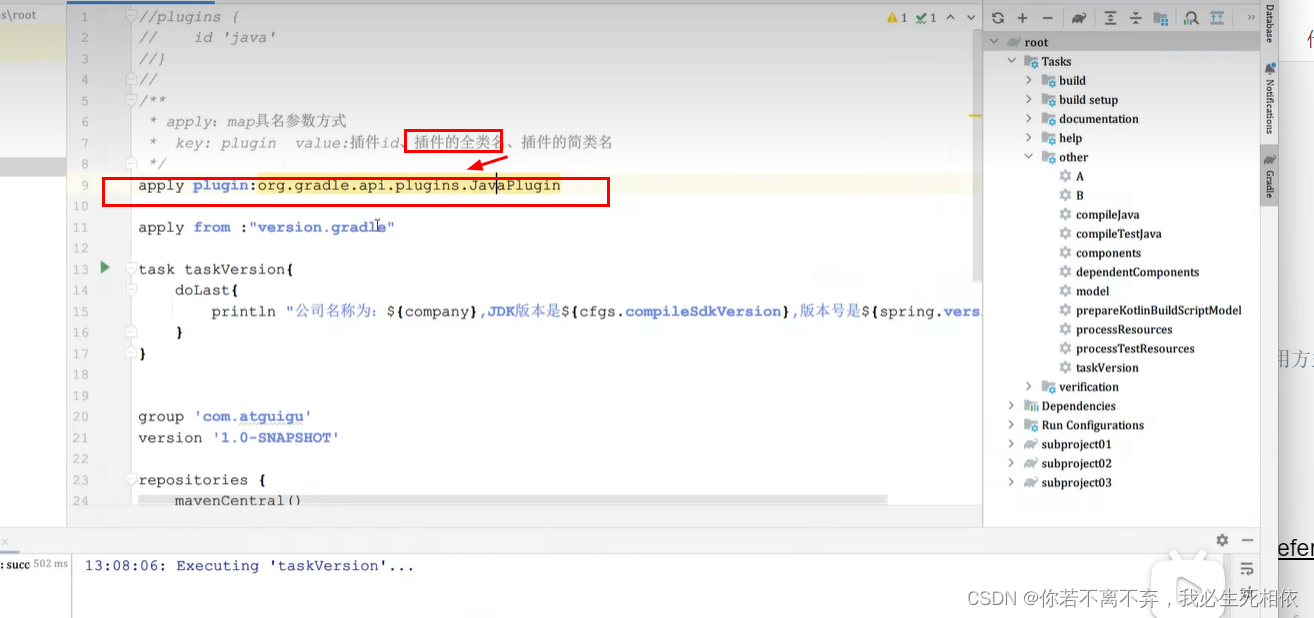
Task: Show more Gradle toolbar actions chevron
Action: click(1250, 18)
